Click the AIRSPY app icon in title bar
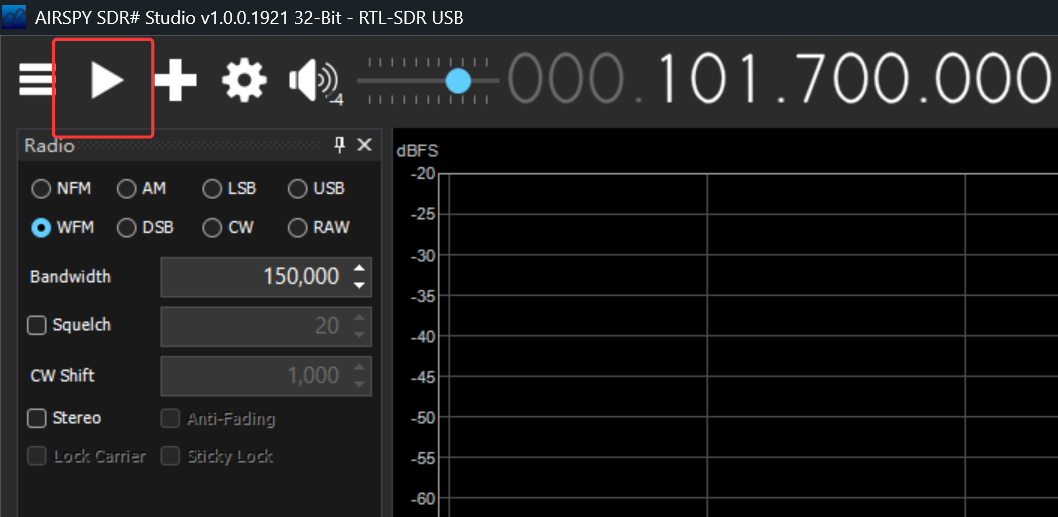1058x517 pixels. 14,18
